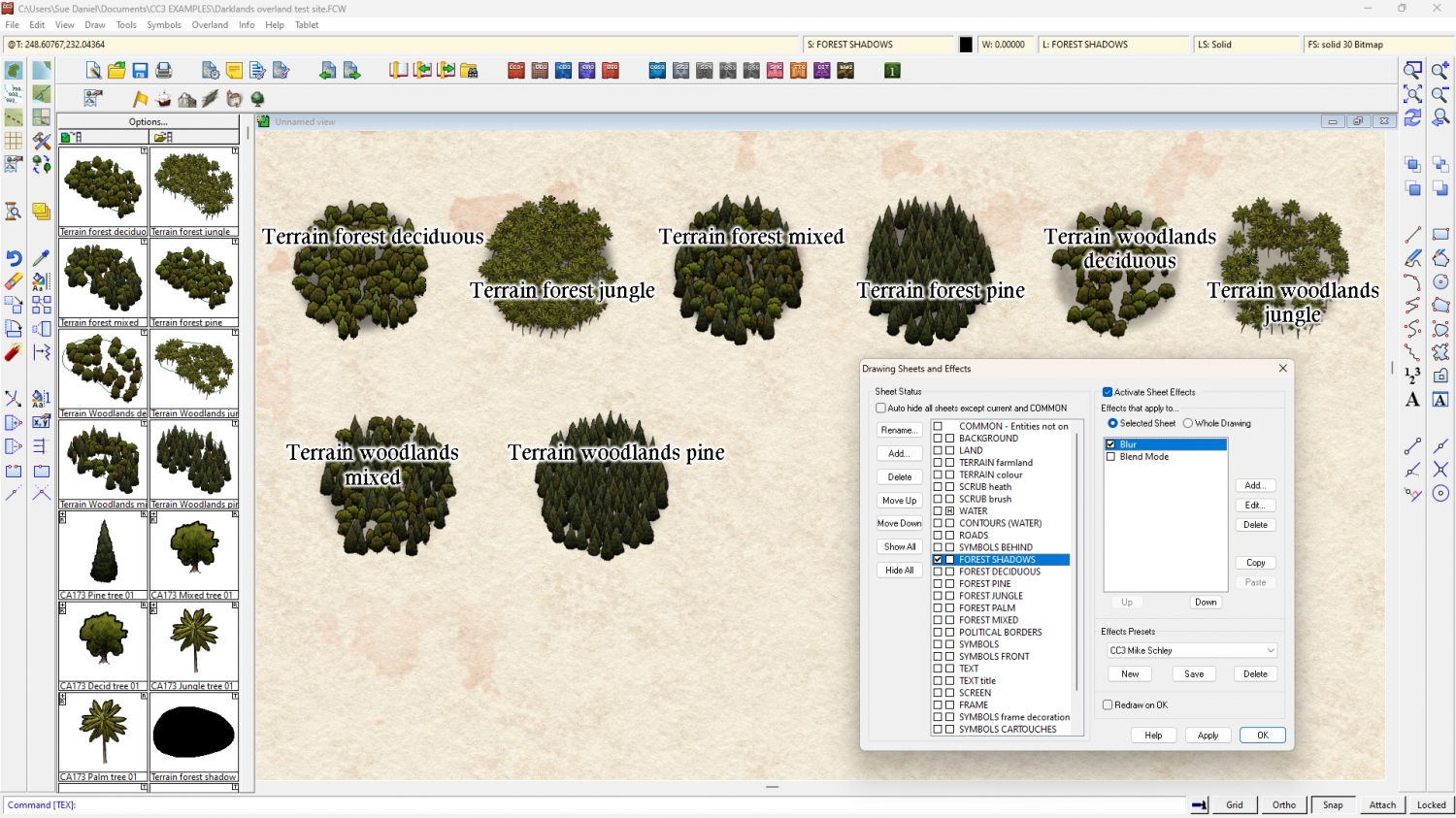Select the Line drawing tool
Viewport: 1456px width, 818px height.
point(1413,234)
